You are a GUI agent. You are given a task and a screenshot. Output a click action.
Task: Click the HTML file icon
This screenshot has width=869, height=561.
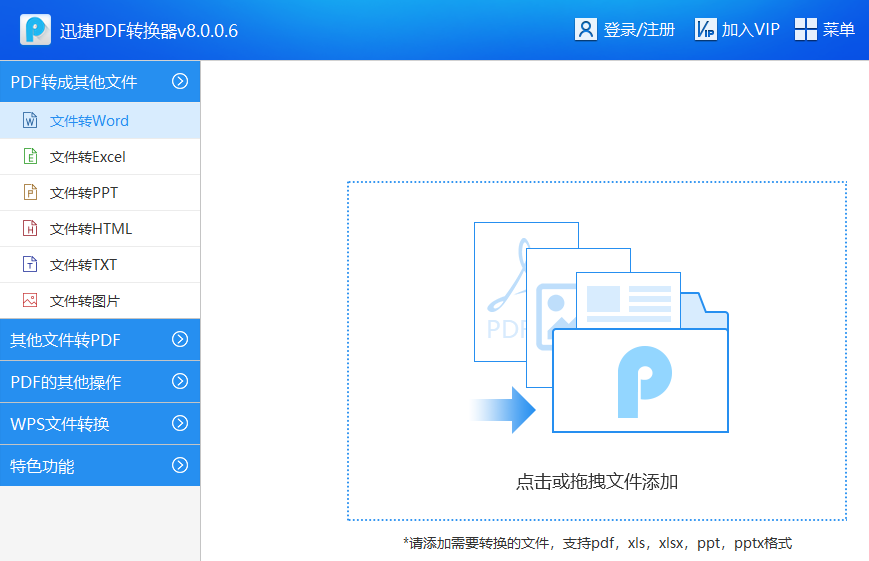click(30, 228)
